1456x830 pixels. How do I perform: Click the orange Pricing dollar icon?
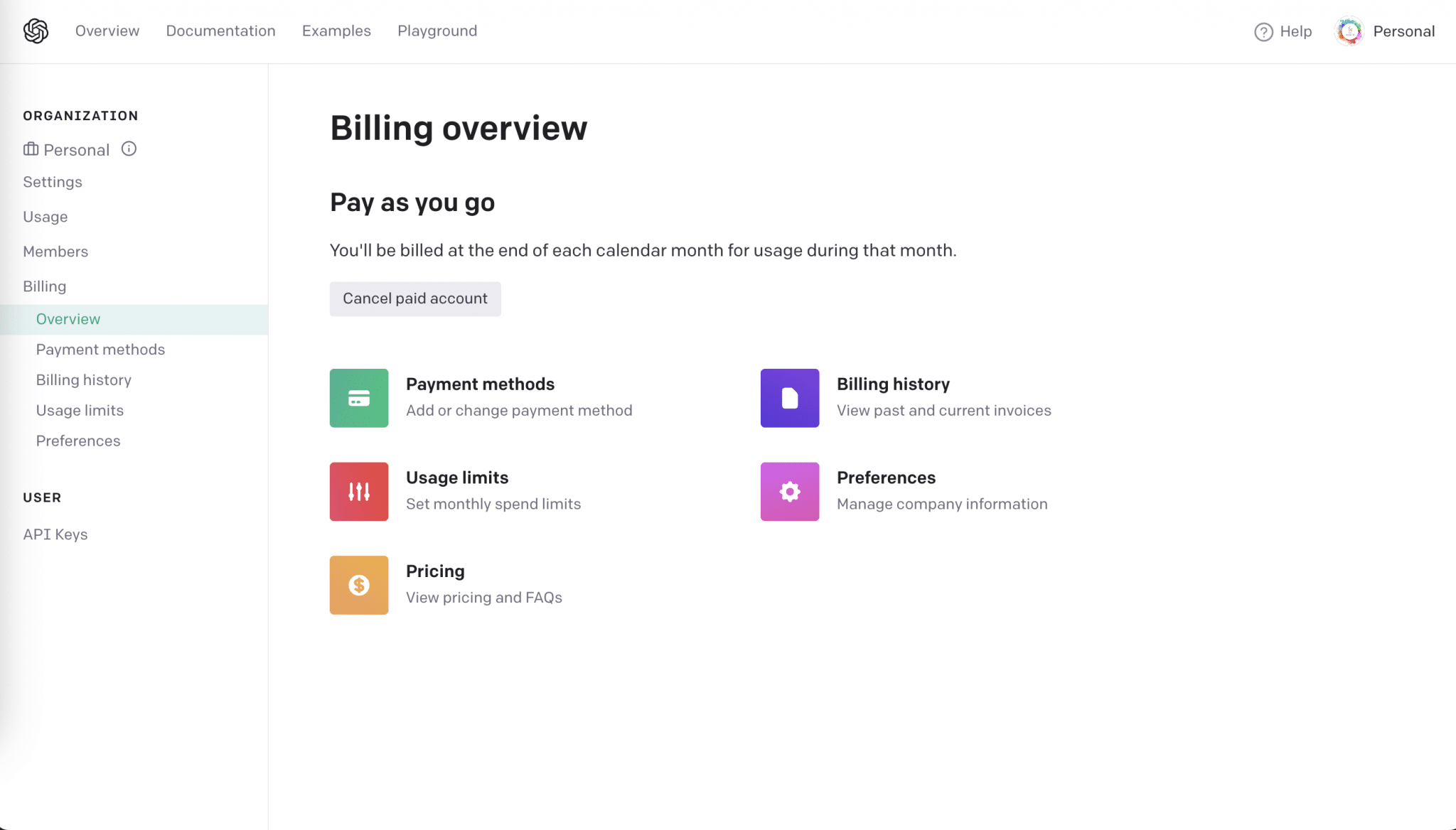[x=359, y=585]
